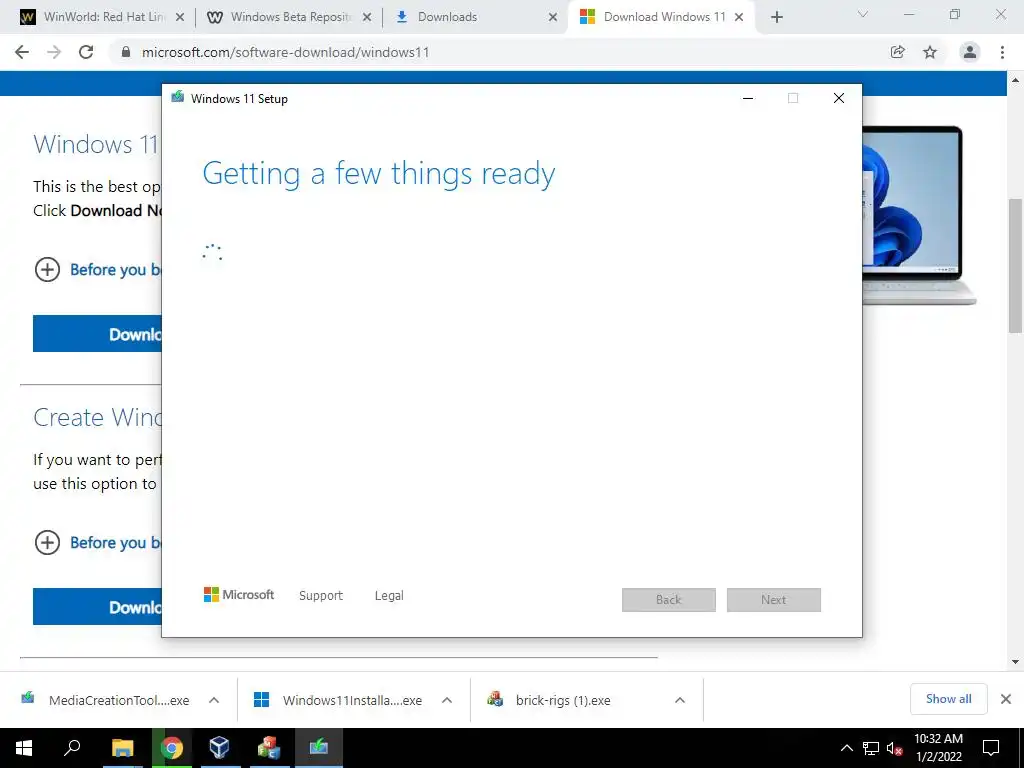Viewport: 1024px width, 768px height.
Task: Click the address bar URL
Action: [x=285, y=52]
